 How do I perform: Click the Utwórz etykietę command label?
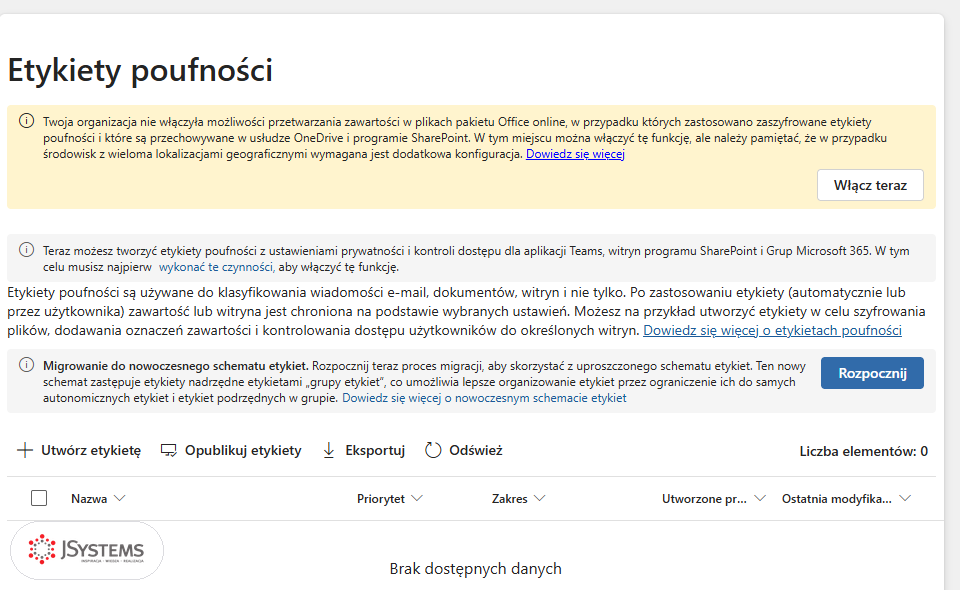click(x=91, y=450)
